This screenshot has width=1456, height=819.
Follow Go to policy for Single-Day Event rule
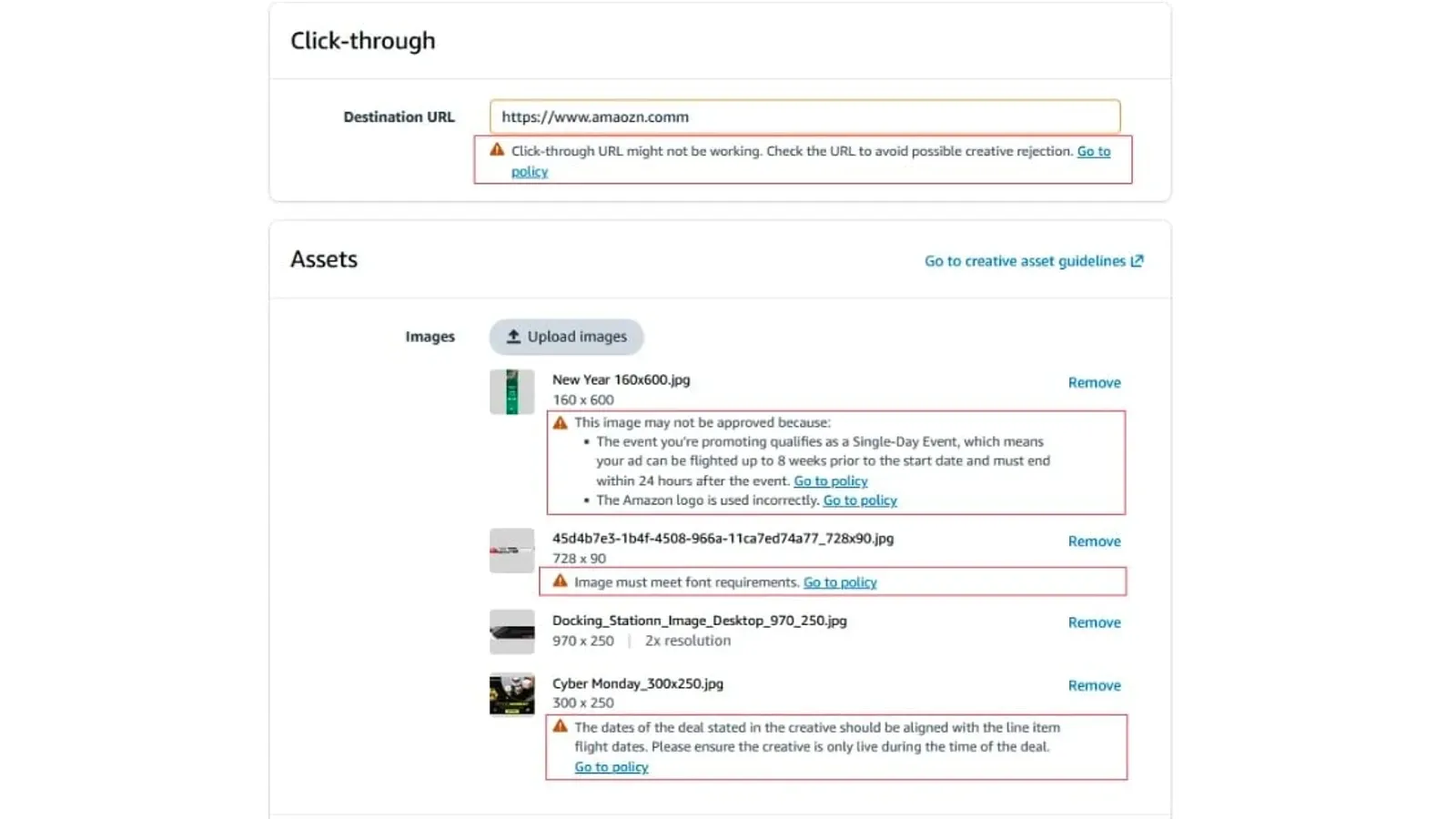point(830,480)
